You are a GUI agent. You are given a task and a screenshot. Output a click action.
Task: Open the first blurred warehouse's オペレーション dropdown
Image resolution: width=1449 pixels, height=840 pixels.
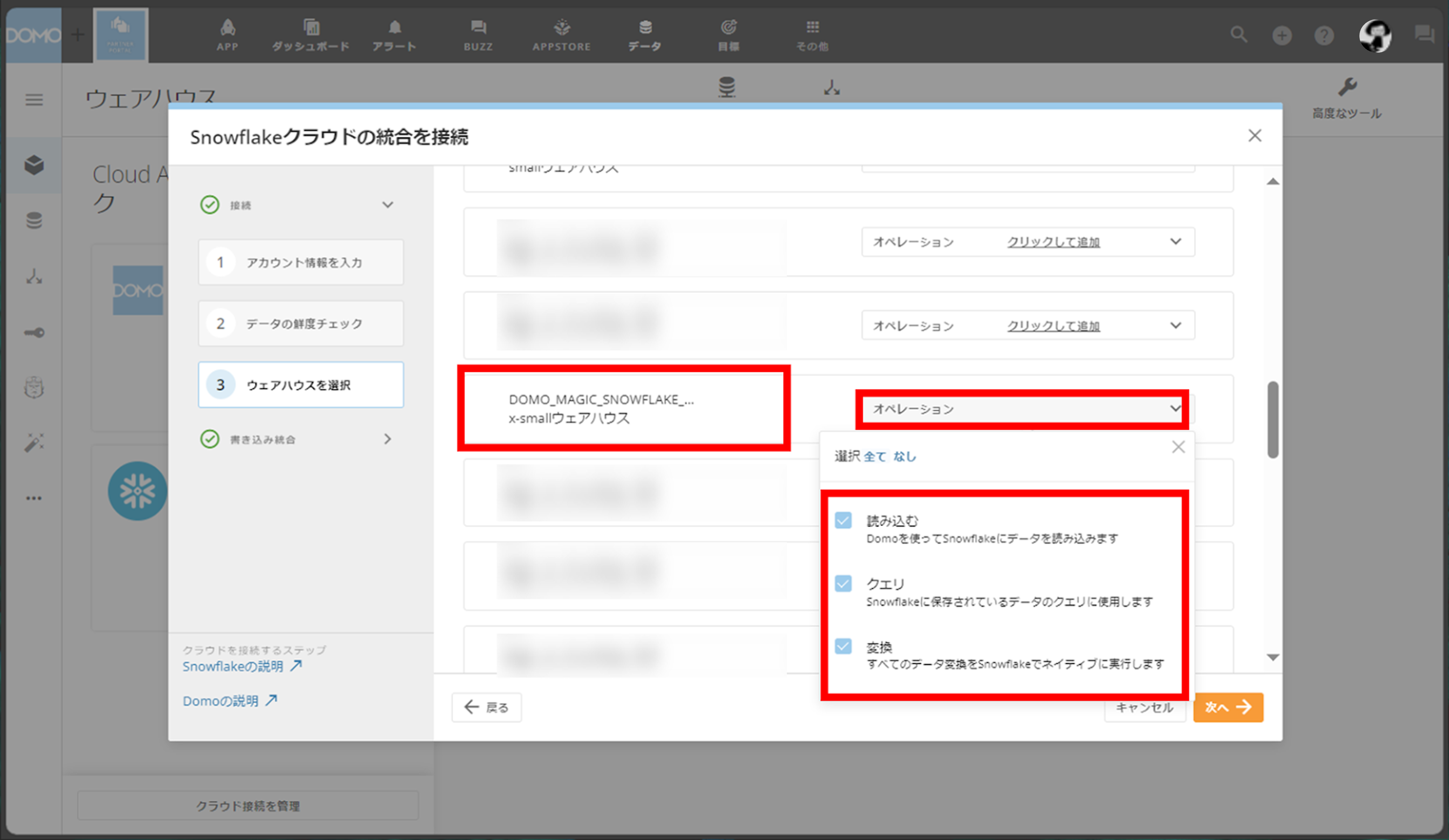click(x=1028, y=242)
